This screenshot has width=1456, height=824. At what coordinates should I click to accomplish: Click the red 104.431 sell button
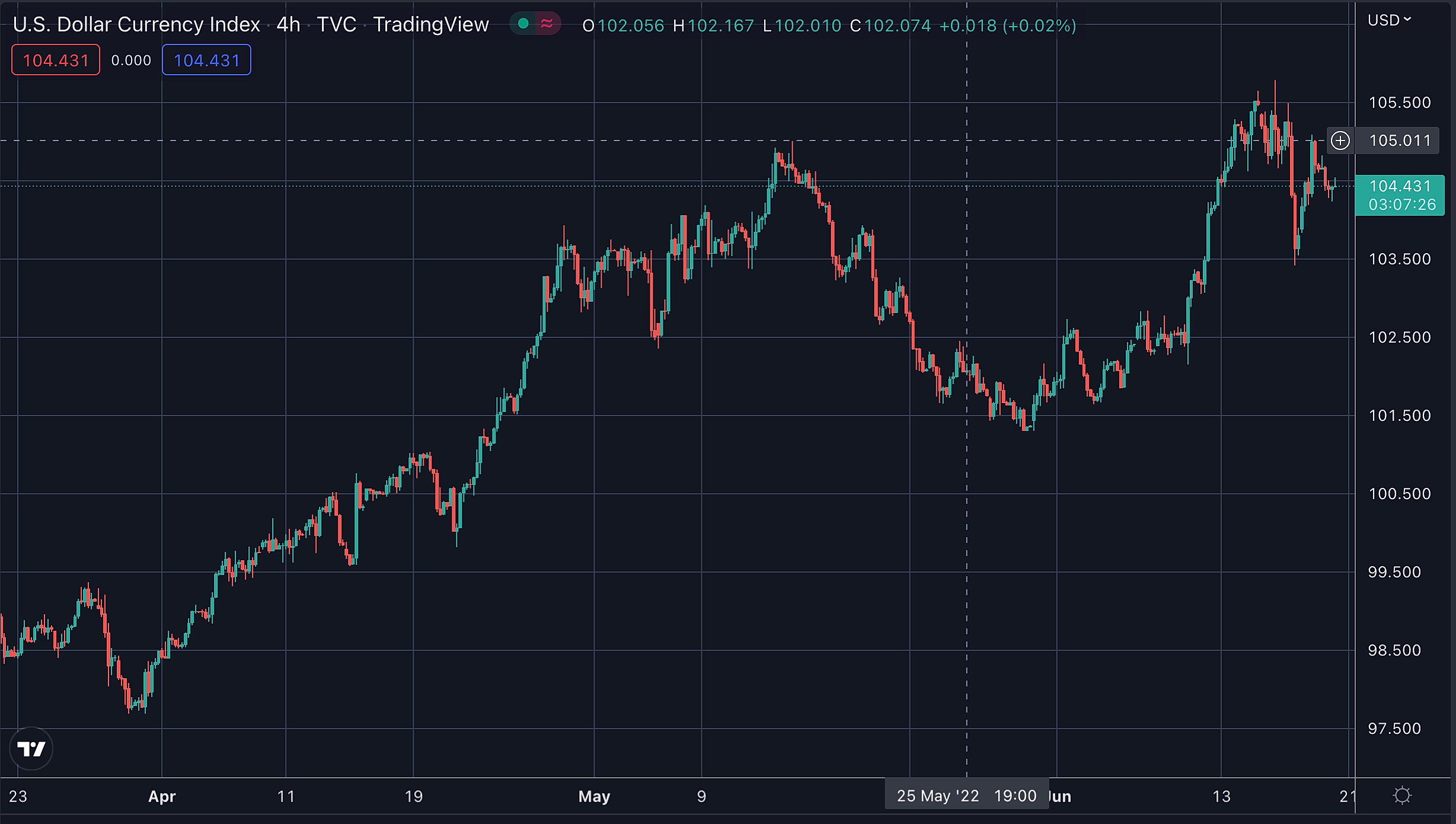tap(56, 60)
